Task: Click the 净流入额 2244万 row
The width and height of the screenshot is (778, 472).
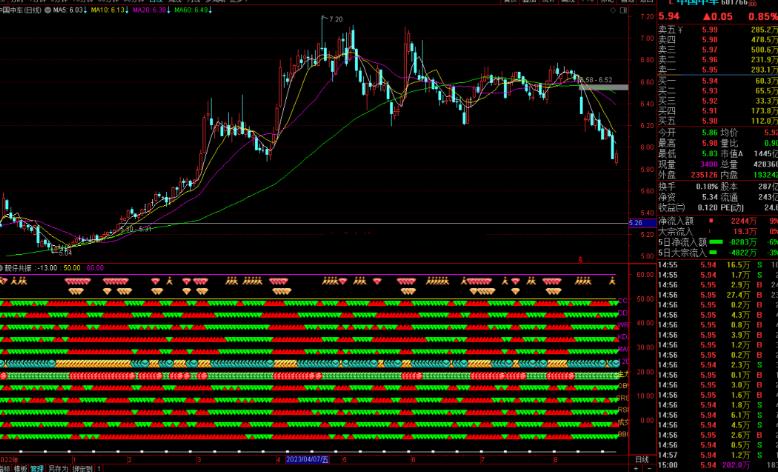Action: point(718,221)
